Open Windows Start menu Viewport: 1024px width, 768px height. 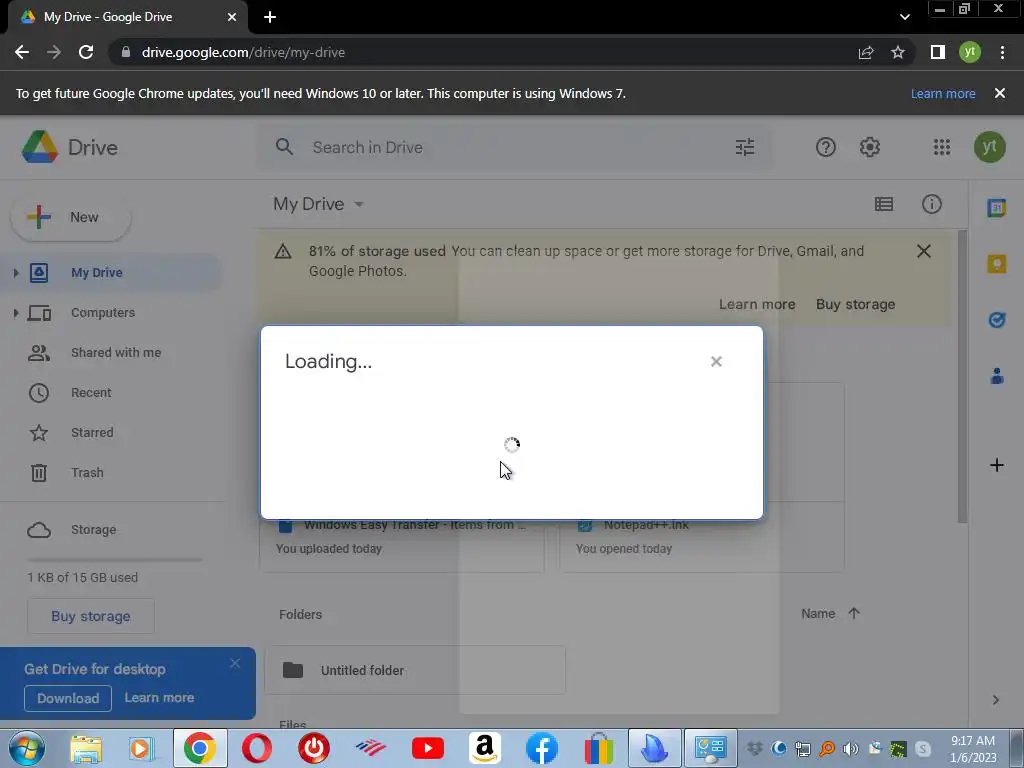[27, 748]
